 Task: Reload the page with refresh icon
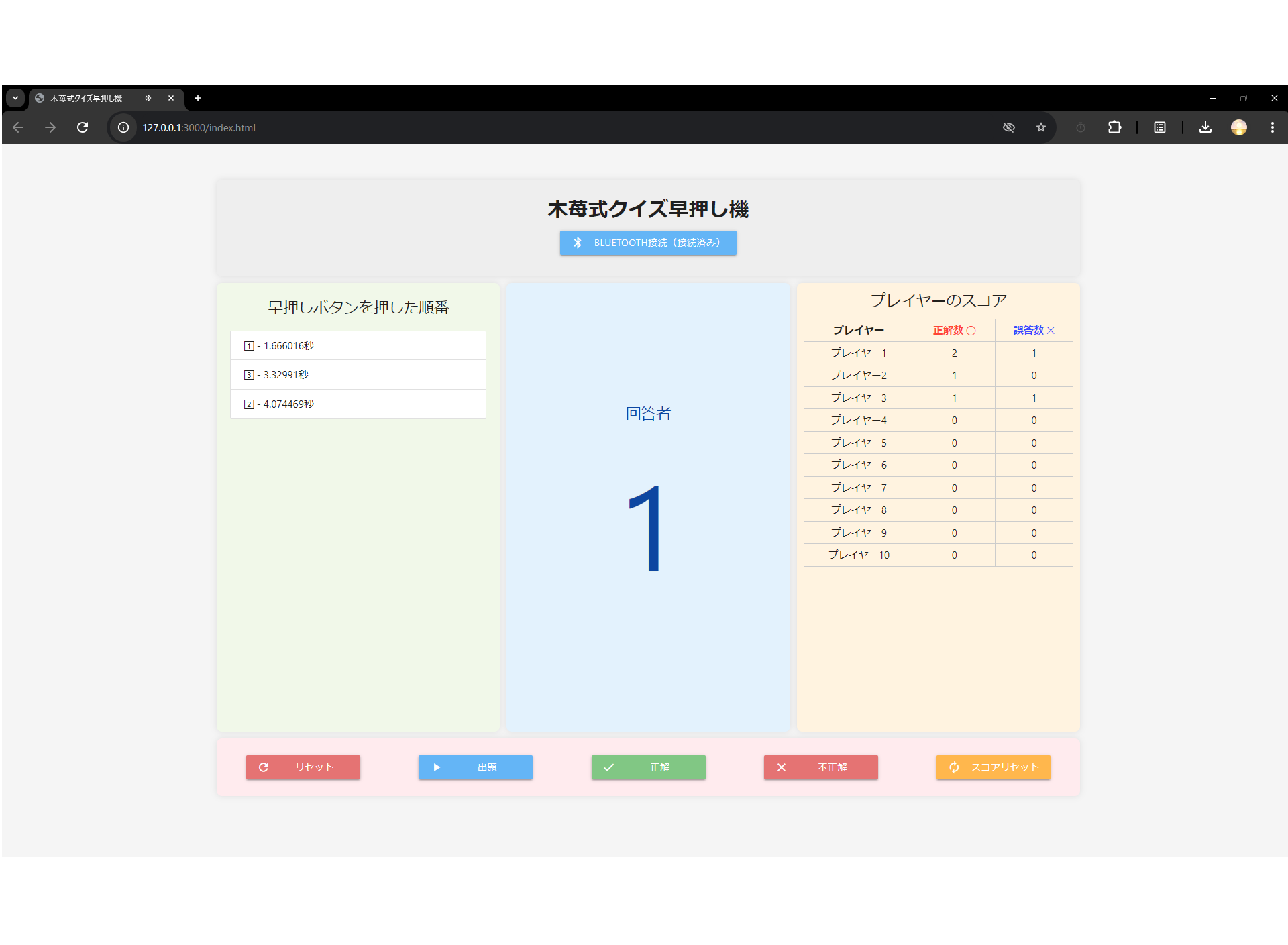click(83, 127)
